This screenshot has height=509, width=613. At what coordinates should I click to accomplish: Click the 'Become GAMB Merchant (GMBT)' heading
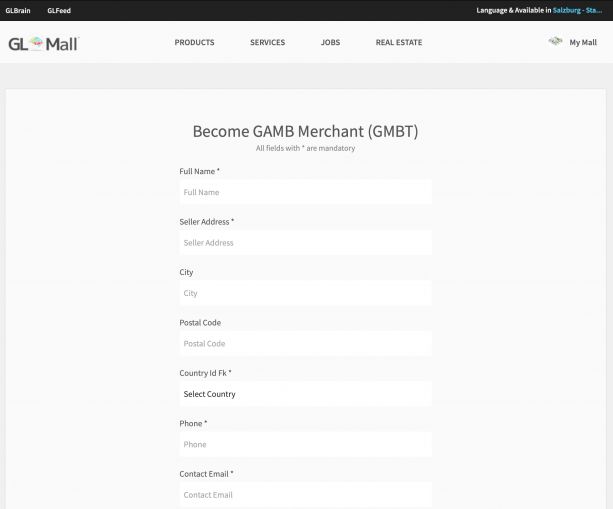tap(305, 131)
